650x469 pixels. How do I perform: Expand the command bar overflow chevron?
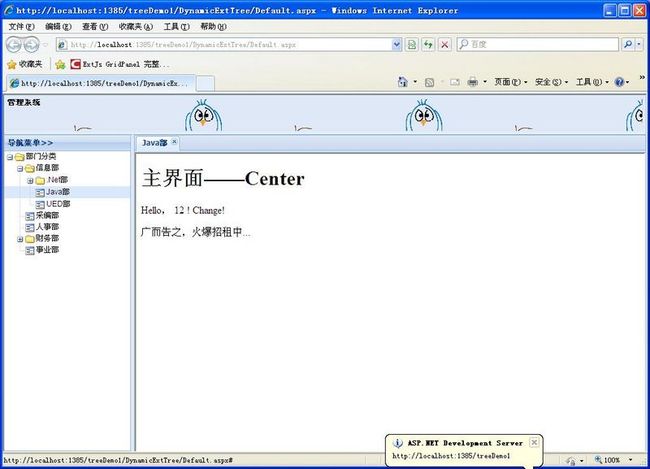click(x=642, y=78)
